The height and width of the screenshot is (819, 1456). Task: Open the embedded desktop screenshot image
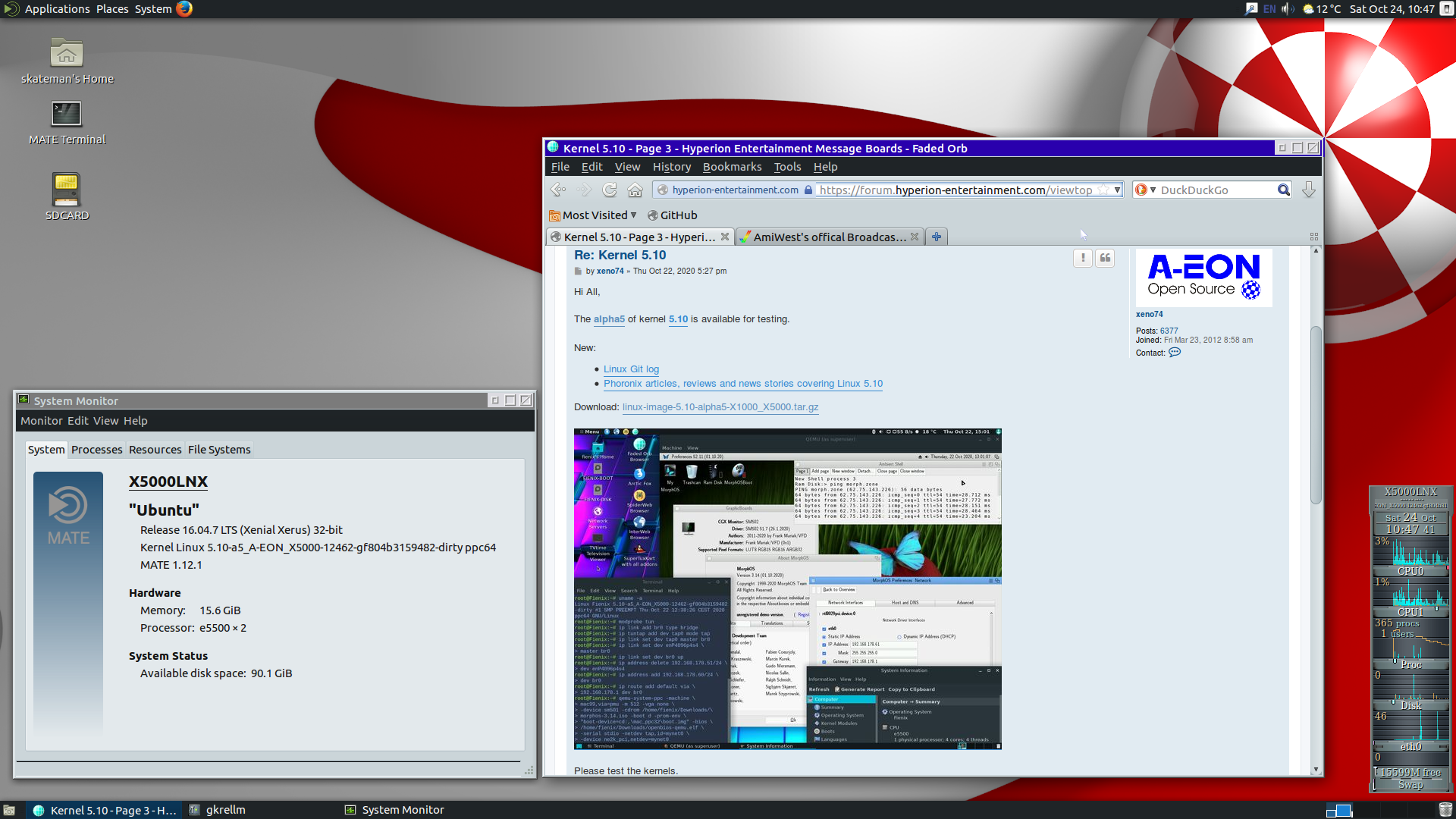787,589
